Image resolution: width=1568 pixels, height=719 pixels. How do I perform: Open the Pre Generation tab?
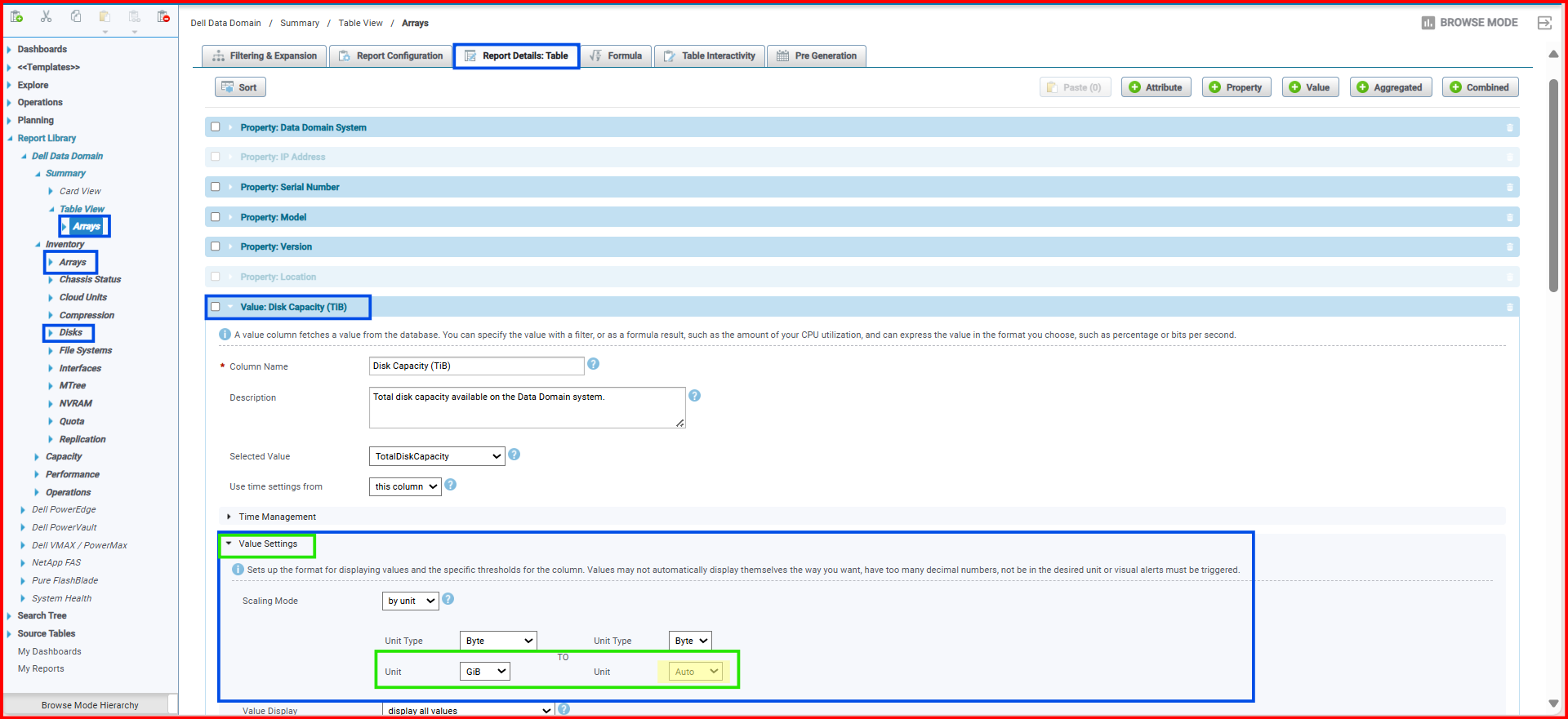817,55
